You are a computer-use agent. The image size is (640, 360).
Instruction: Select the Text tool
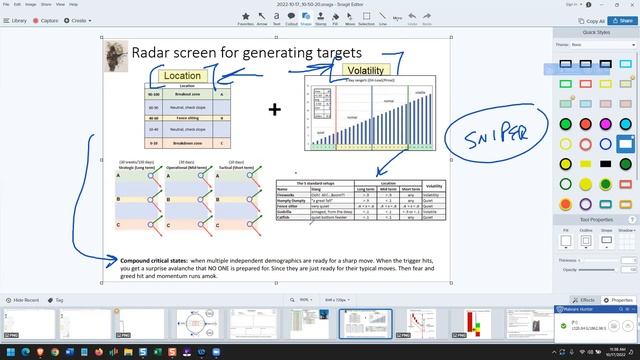coord(276,18)
